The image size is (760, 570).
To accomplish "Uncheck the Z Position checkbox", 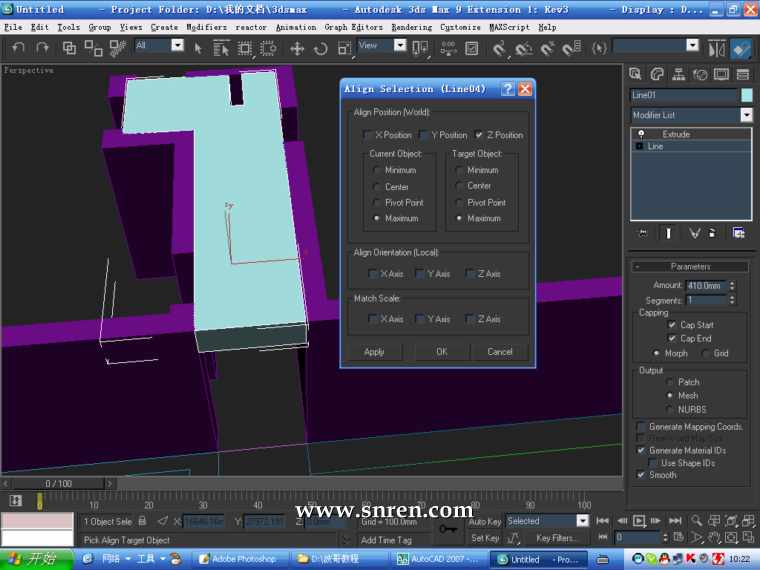I will pos(480,135).
